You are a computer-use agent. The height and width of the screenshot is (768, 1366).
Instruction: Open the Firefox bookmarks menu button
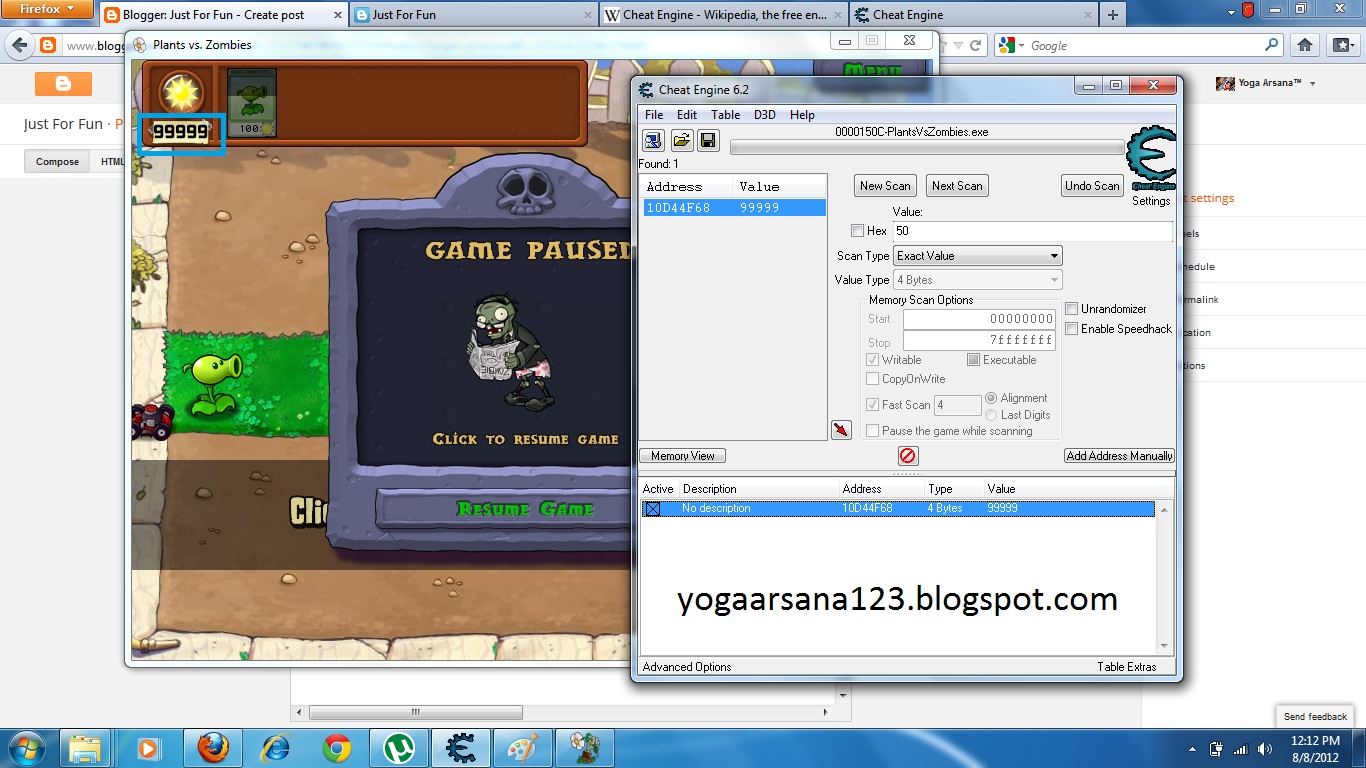(x=1342, y=45)
